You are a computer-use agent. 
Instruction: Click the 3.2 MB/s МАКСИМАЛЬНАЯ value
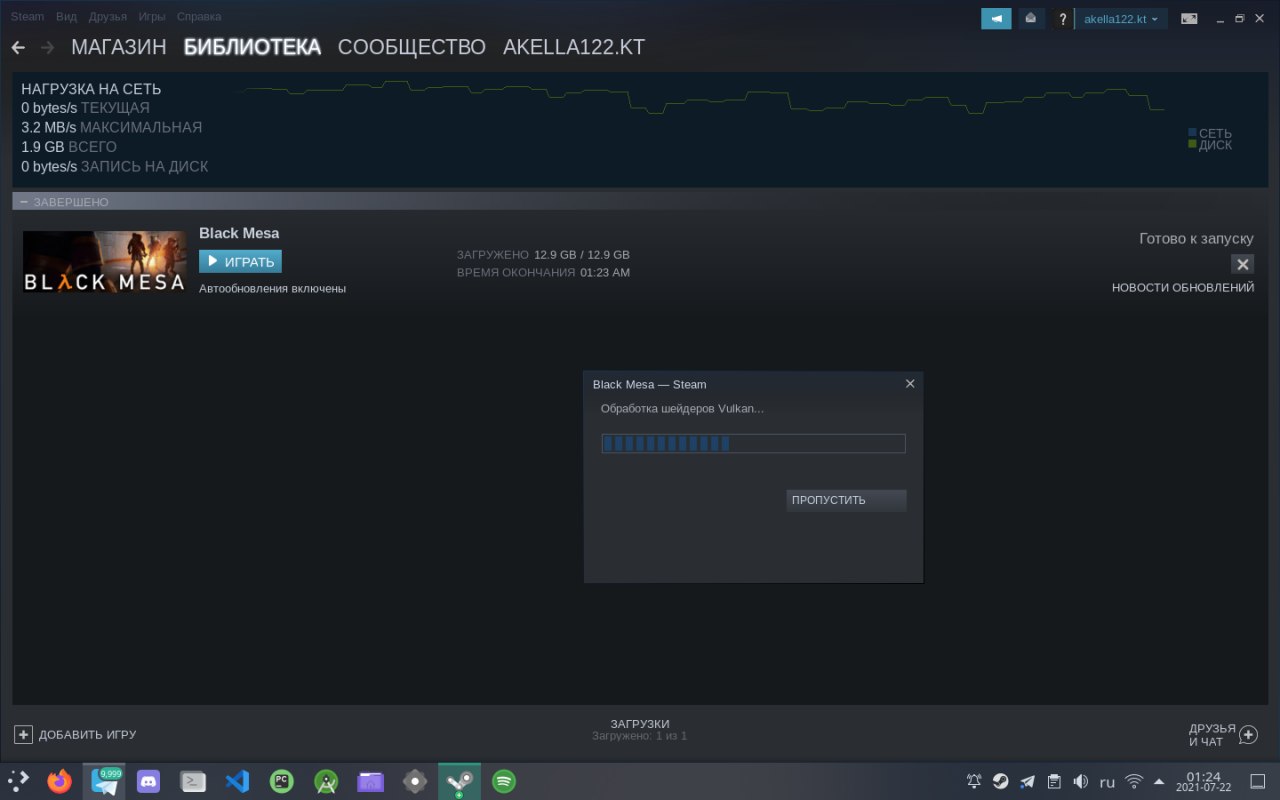[112, 127]
